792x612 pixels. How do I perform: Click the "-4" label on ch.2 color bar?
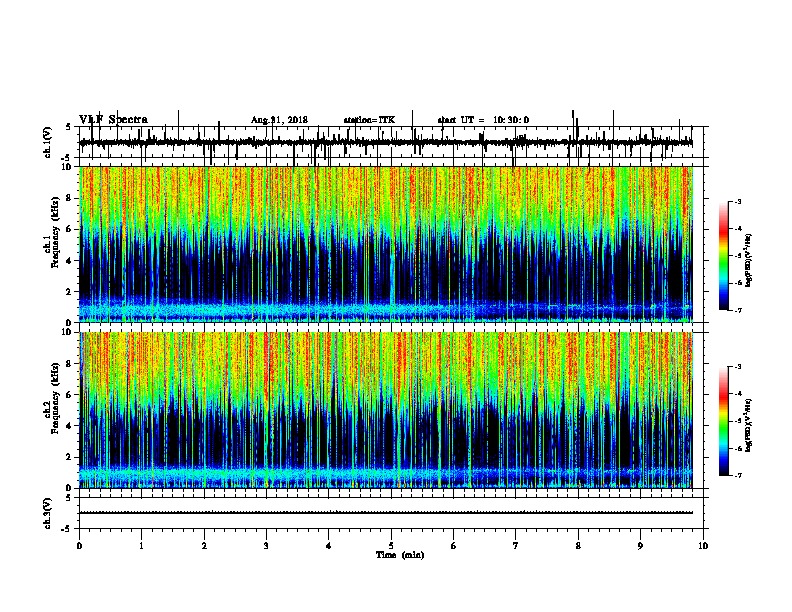point(737,394)
